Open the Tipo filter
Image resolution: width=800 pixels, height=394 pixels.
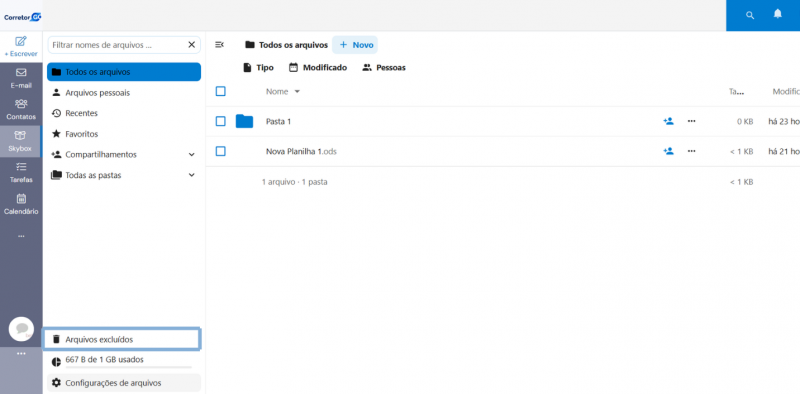click(258, 67)
